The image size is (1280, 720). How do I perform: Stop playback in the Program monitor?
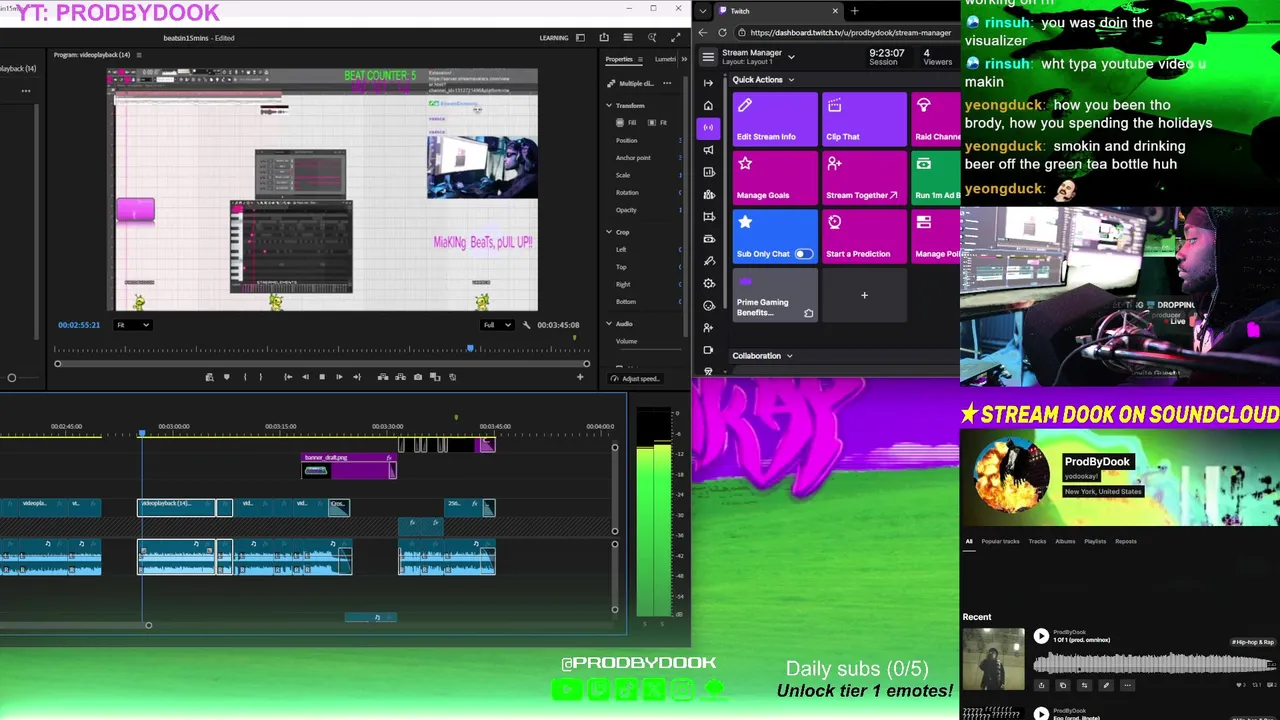pos(322,377)
